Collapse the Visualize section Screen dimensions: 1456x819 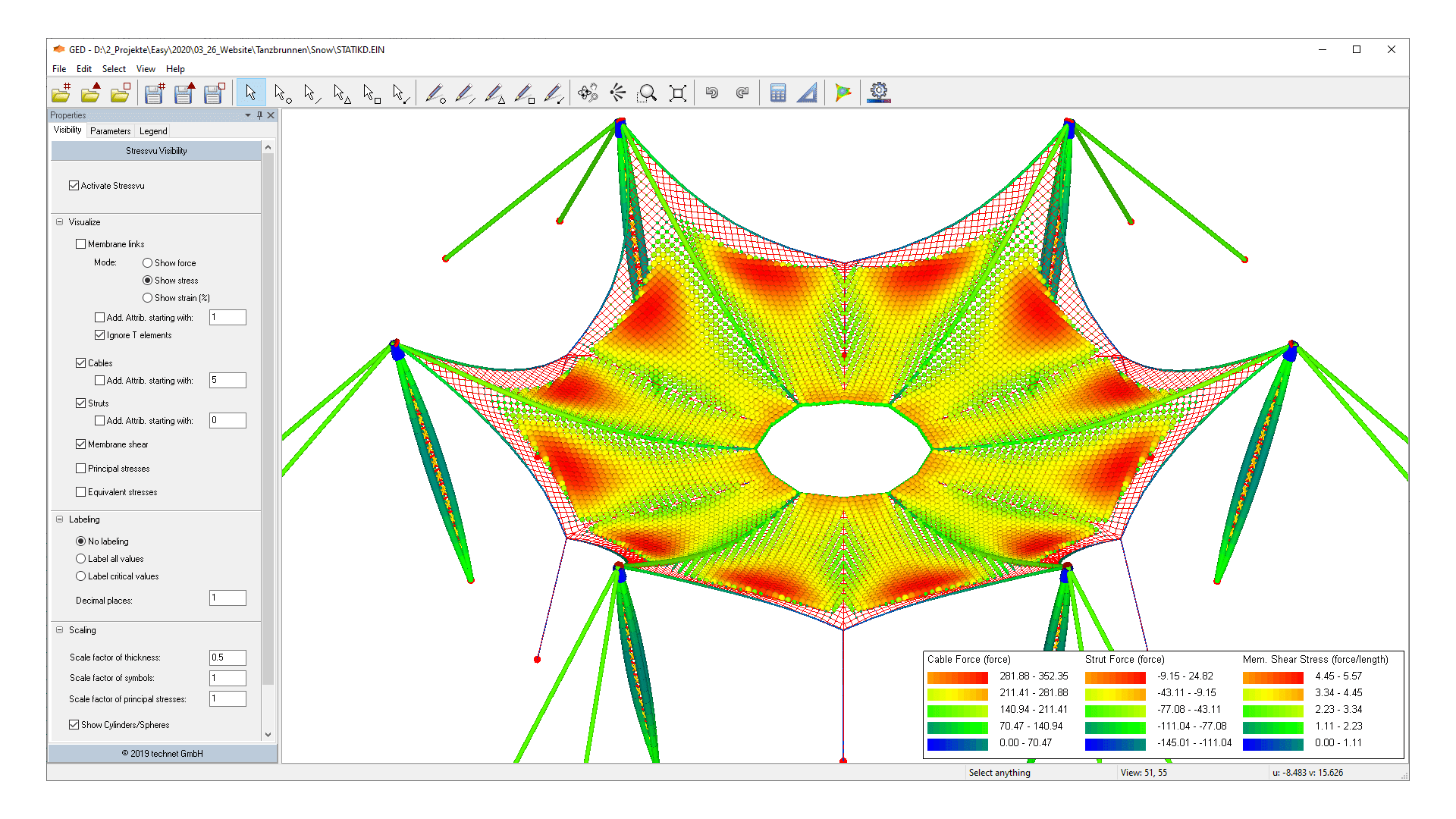click(x=60, y=222)
